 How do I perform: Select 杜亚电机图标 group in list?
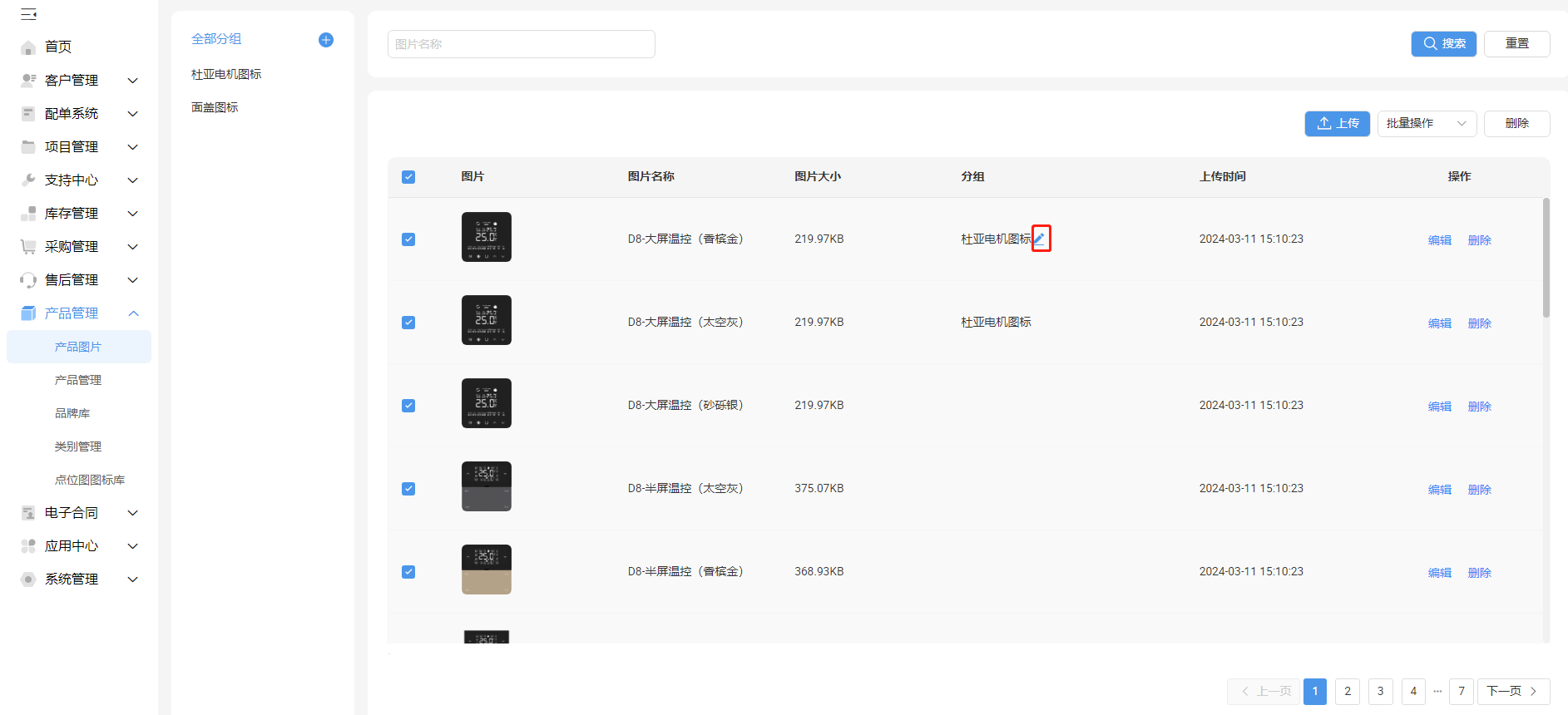pyautogui.click(x=226, y=74)
